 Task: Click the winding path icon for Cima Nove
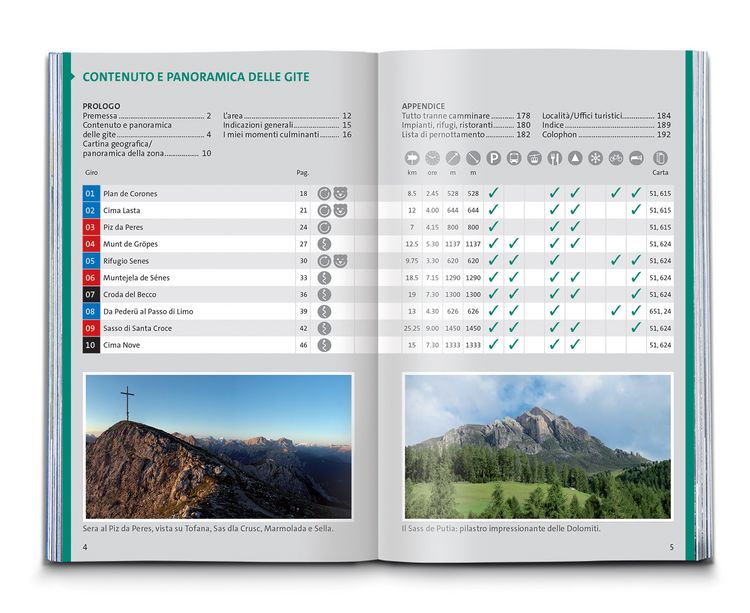tap(324, 345)
